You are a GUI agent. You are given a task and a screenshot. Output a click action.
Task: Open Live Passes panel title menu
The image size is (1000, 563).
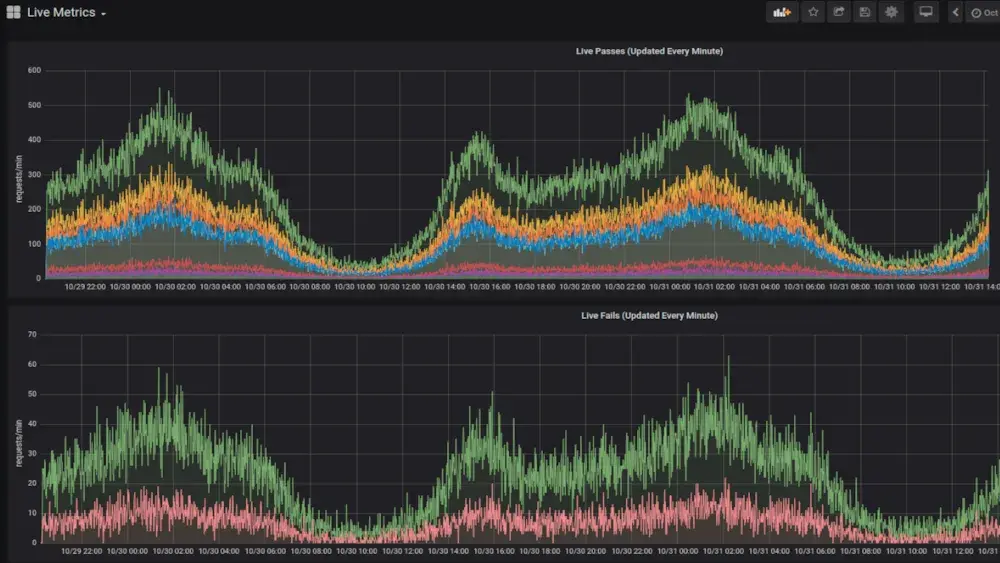[x=649, y=51]
